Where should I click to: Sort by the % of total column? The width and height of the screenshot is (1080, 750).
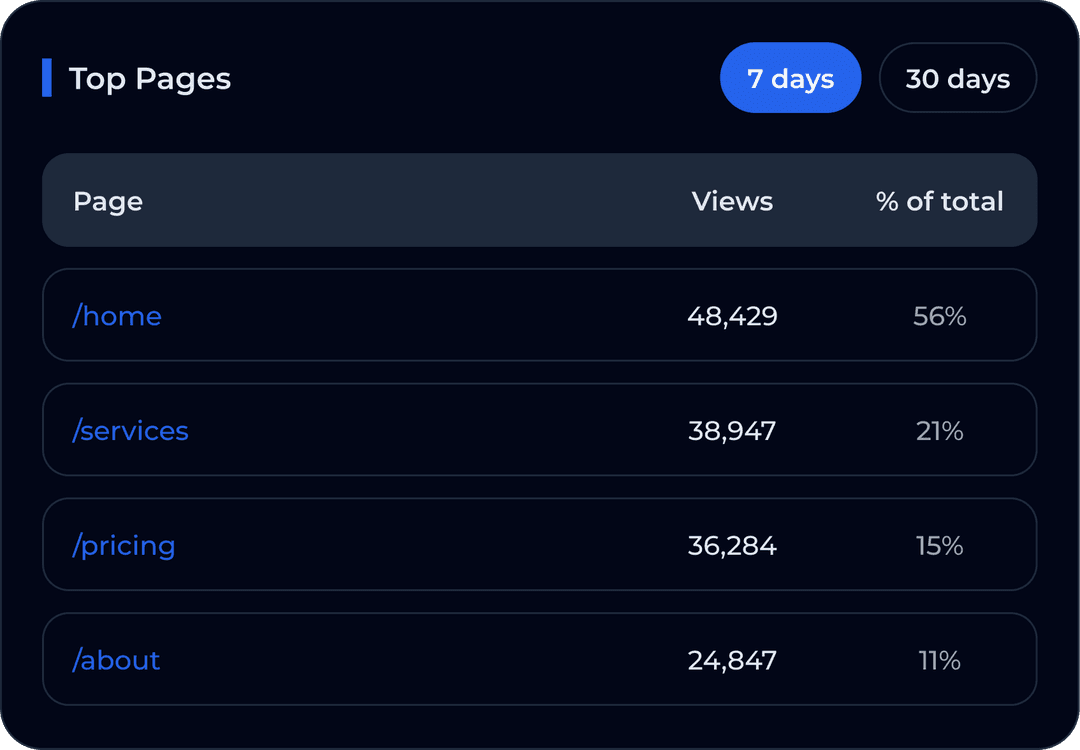939,201
